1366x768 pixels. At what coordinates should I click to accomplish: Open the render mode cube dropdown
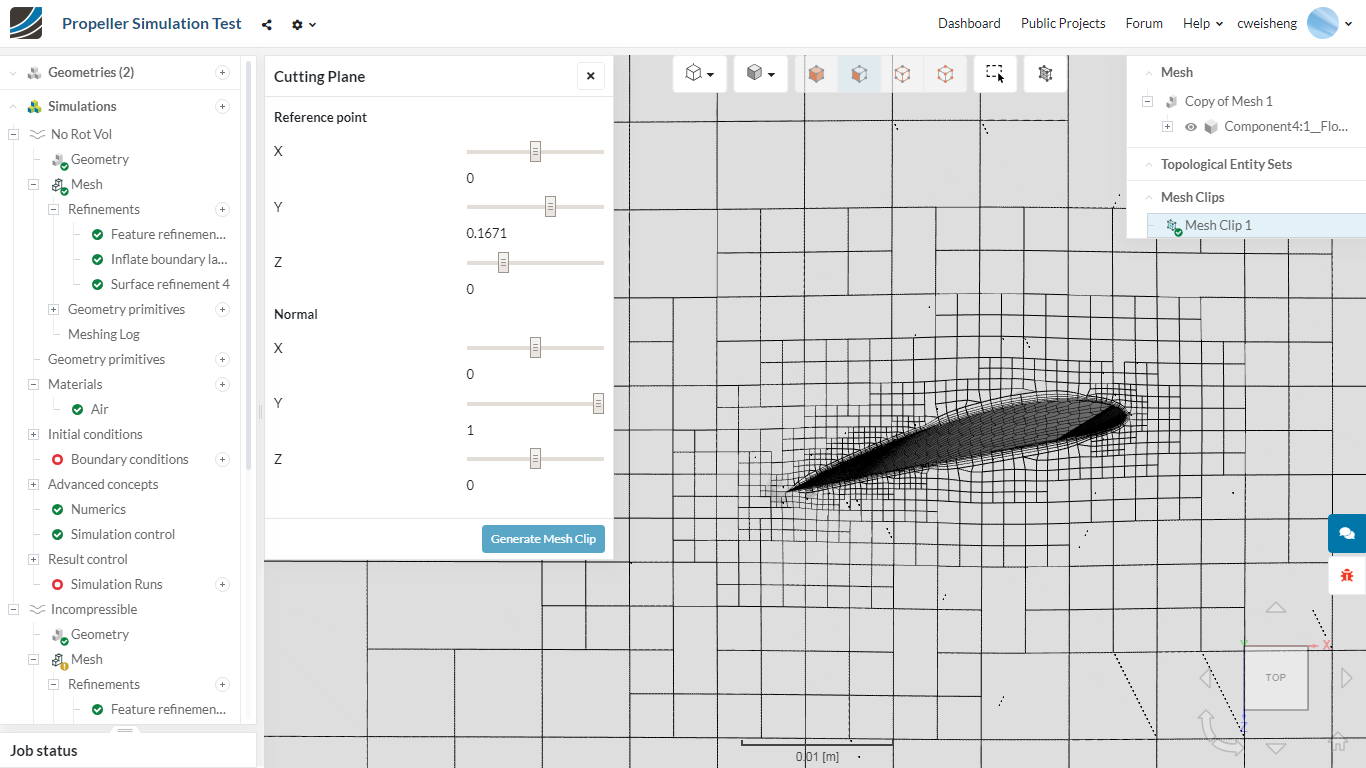[x=761, y=73]
